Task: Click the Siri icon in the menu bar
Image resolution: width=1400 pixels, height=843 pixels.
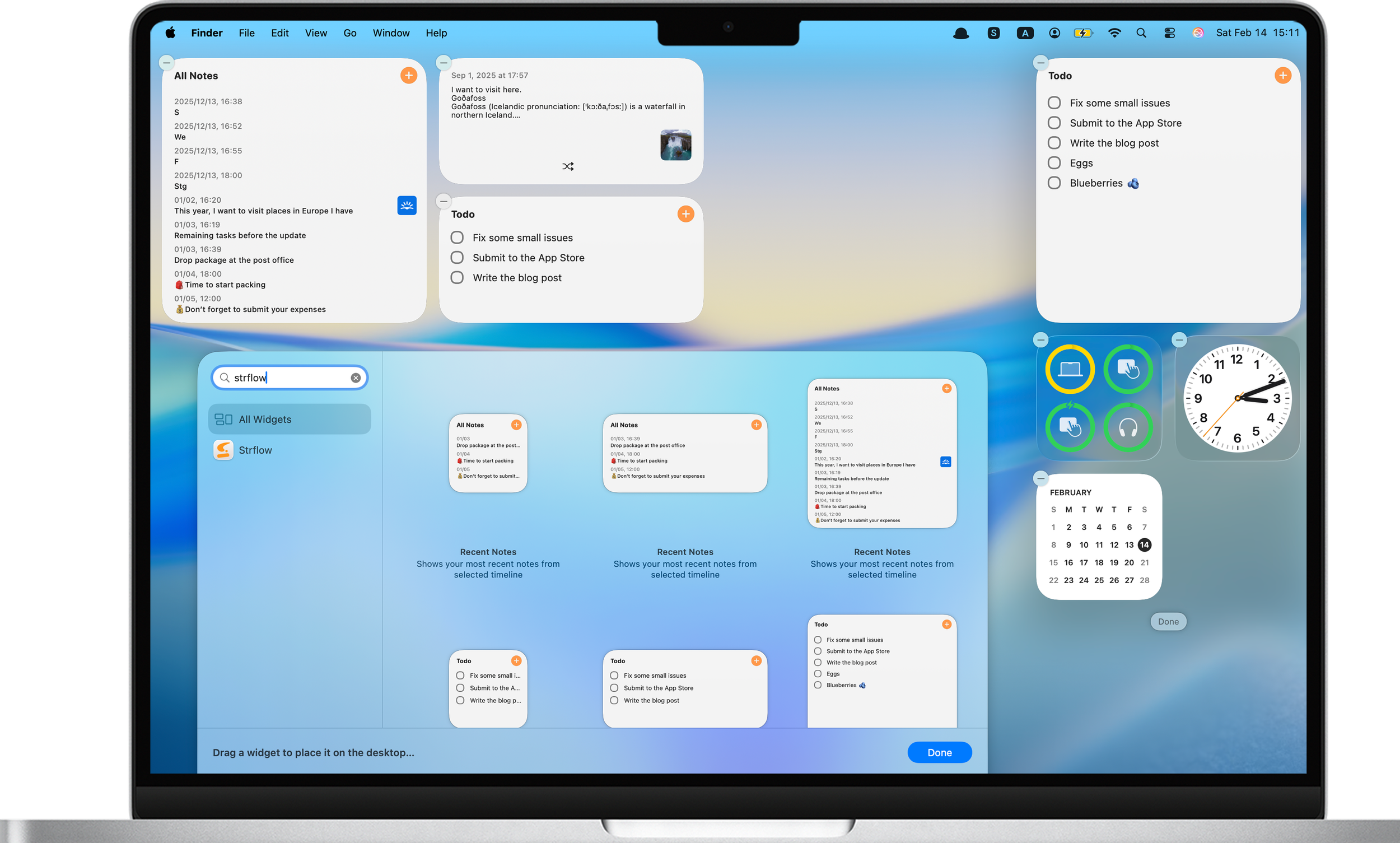Action: click(x=1198, y=33)
